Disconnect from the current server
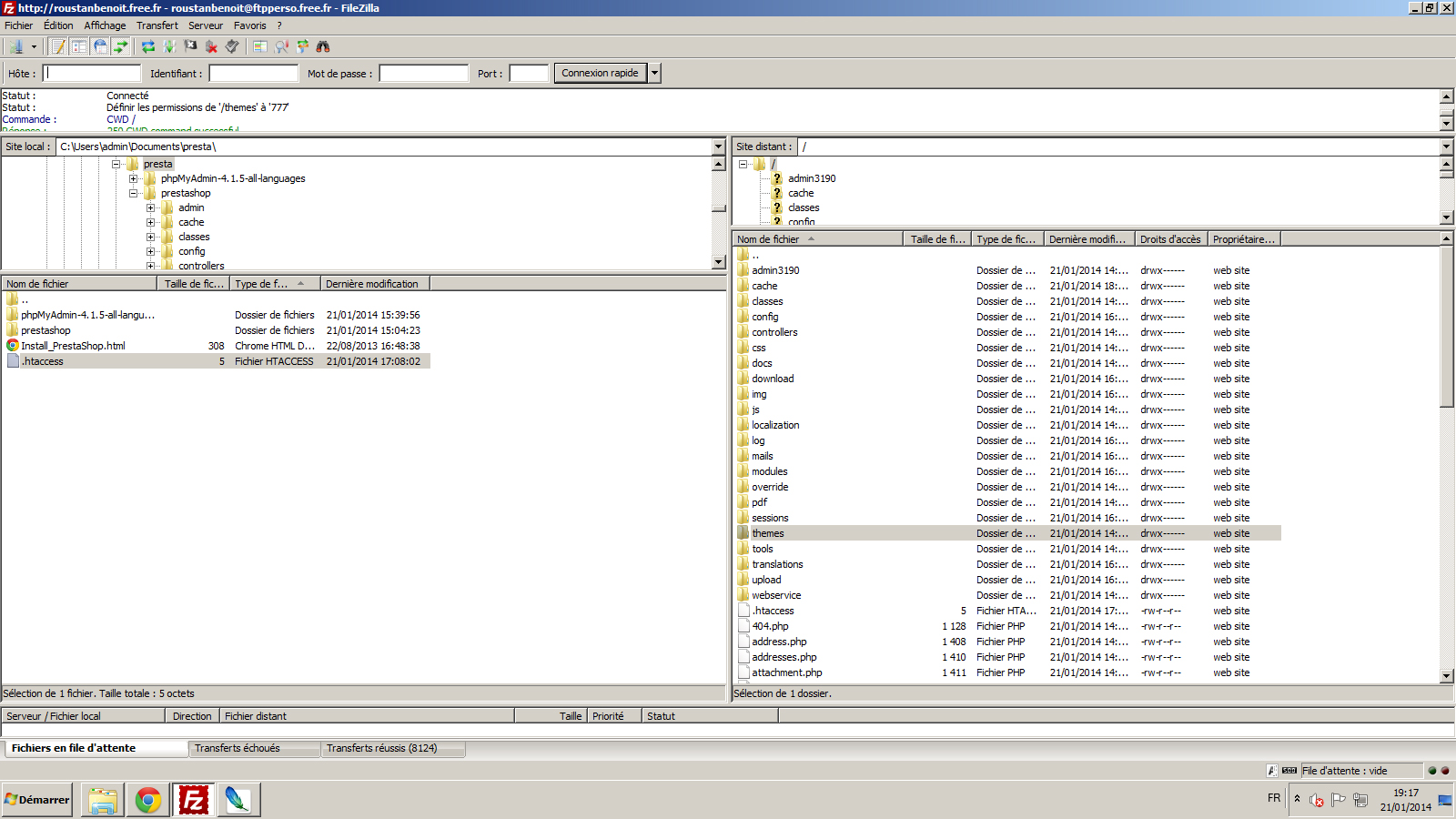This screenshot has width=1456, height=819. [211, 46]
